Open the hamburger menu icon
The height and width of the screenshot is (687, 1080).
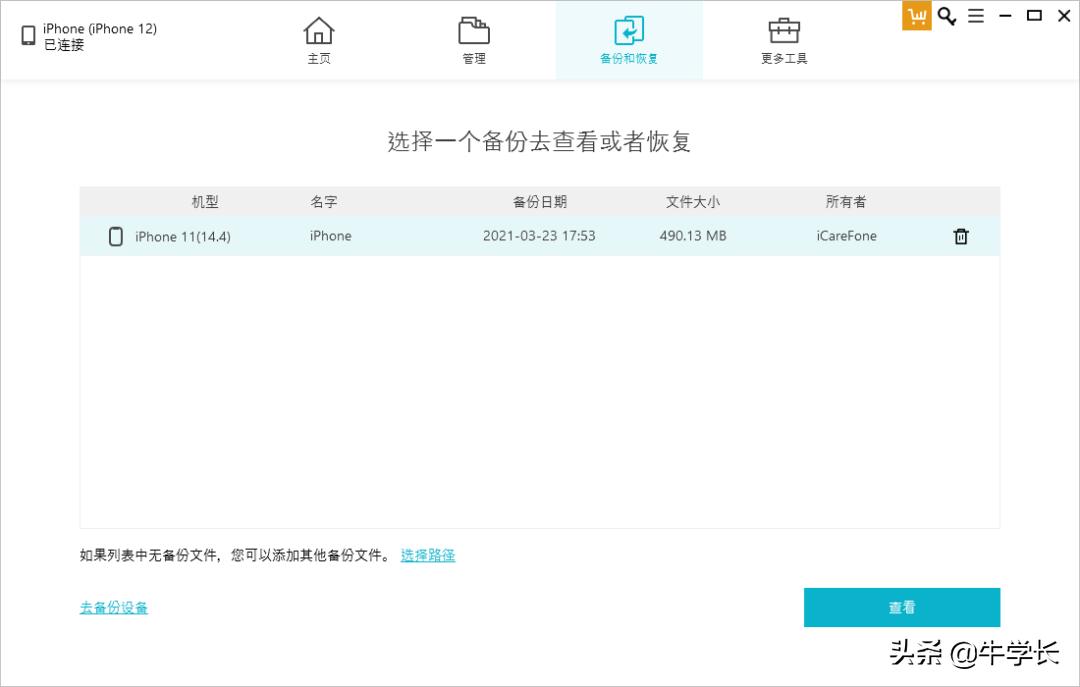(975, 16)
